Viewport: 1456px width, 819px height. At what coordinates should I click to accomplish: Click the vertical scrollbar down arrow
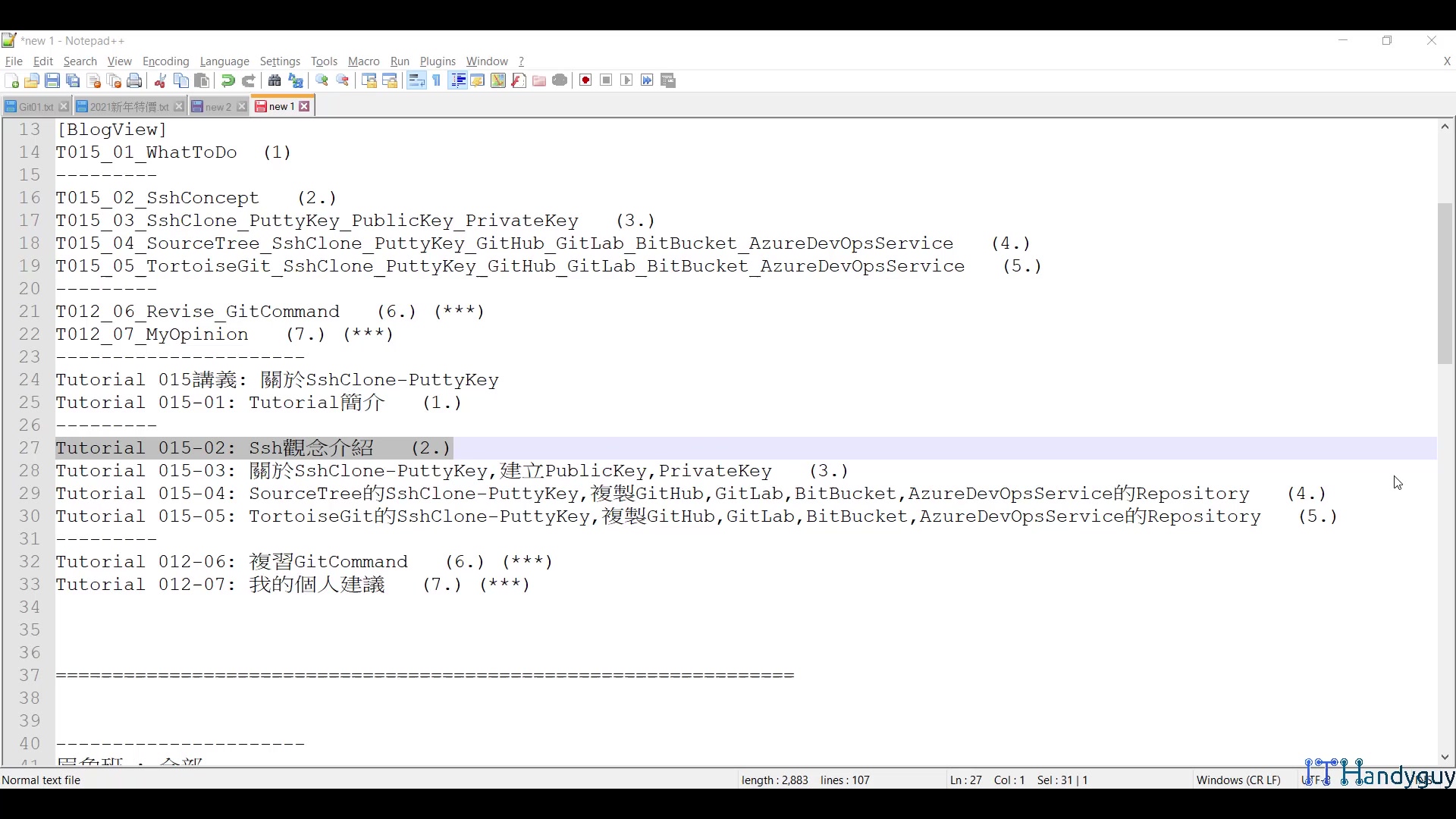click(x=1445, y=757)
